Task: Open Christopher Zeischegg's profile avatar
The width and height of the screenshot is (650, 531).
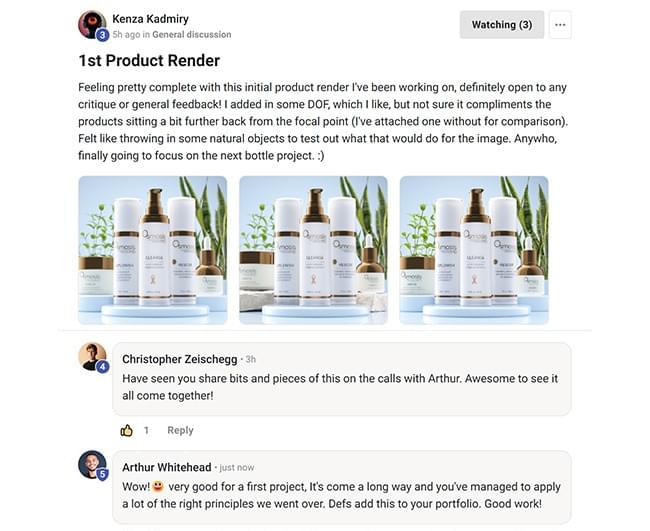Action: pyautogui.click(x=92, y=356)
